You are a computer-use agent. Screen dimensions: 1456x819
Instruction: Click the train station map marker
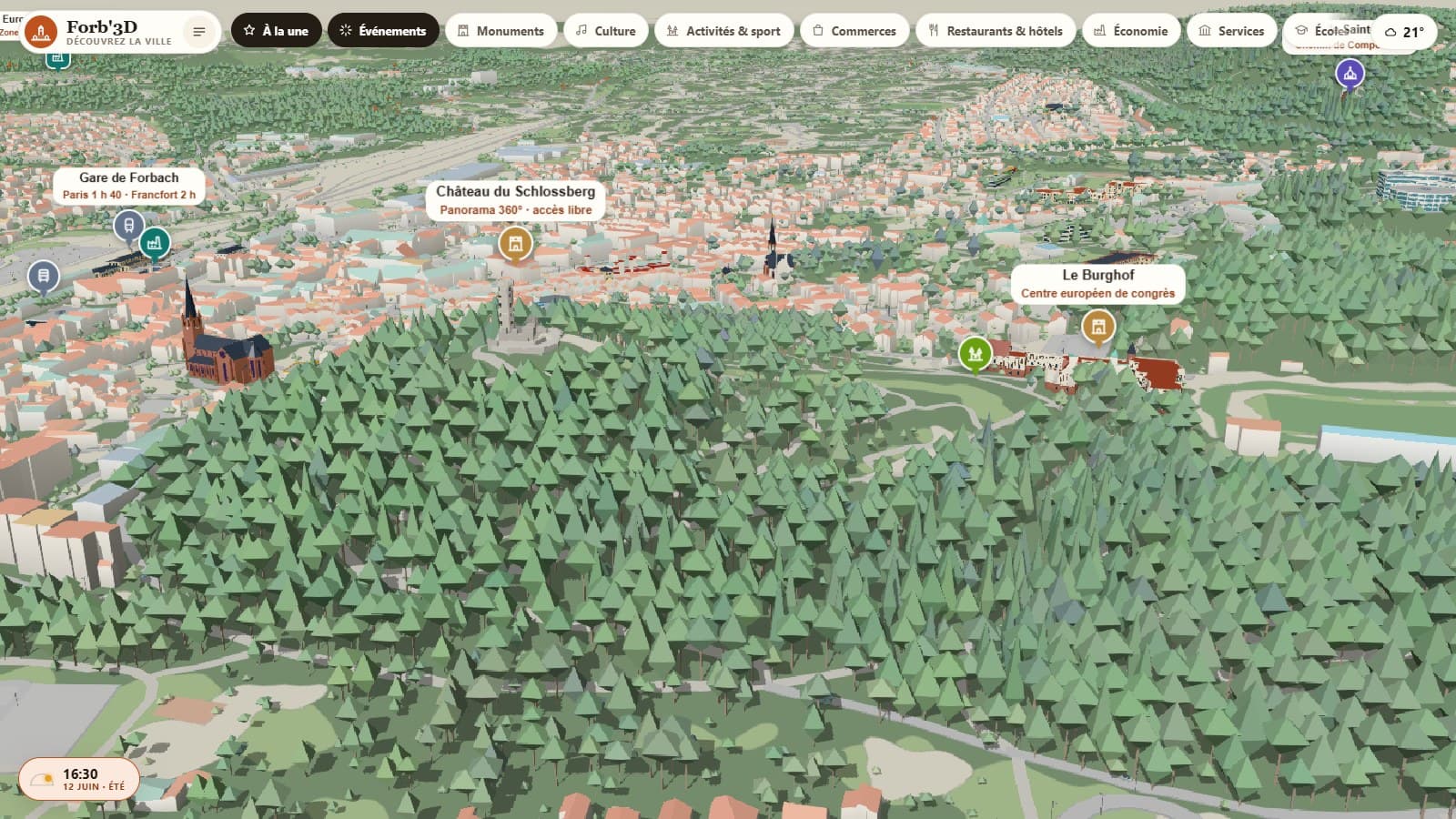point(128,224)
